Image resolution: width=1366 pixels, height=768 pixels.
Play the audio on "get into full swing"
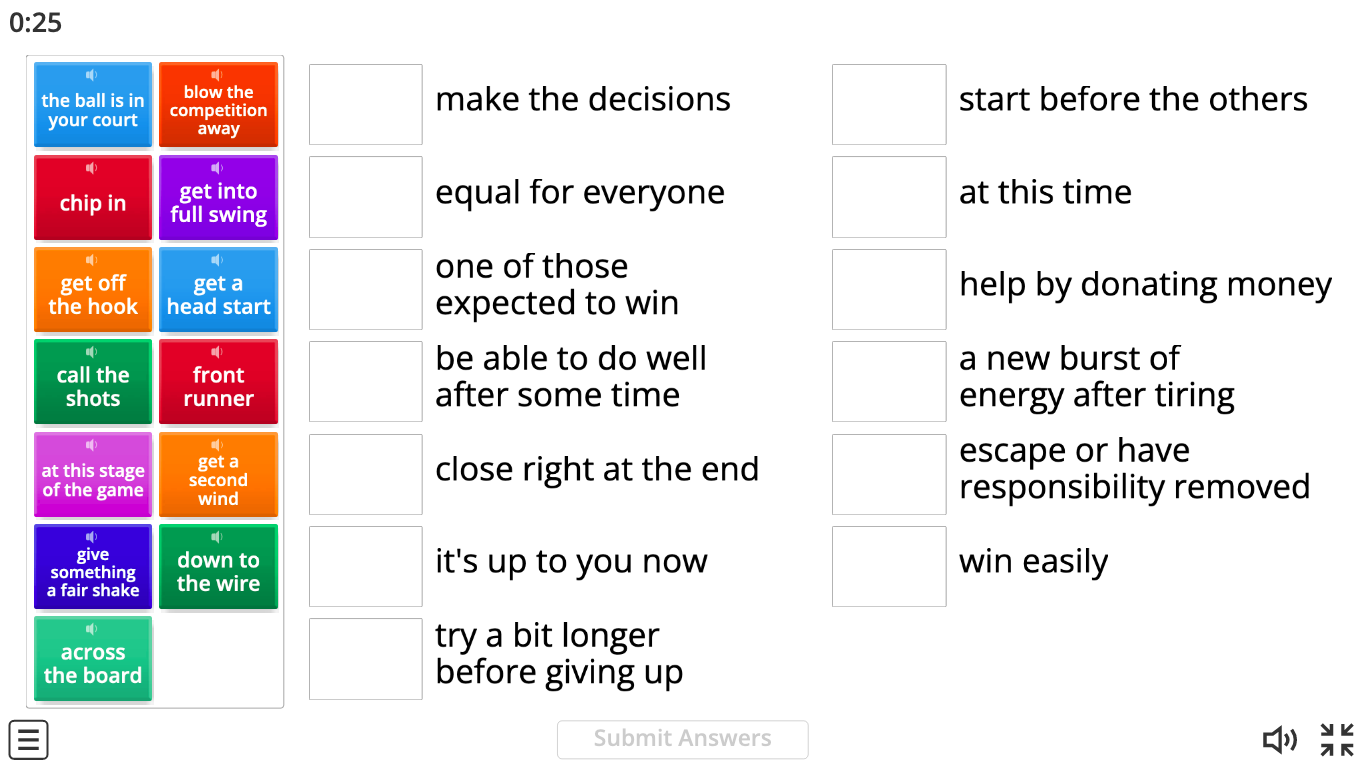click(x=218, y=166)
